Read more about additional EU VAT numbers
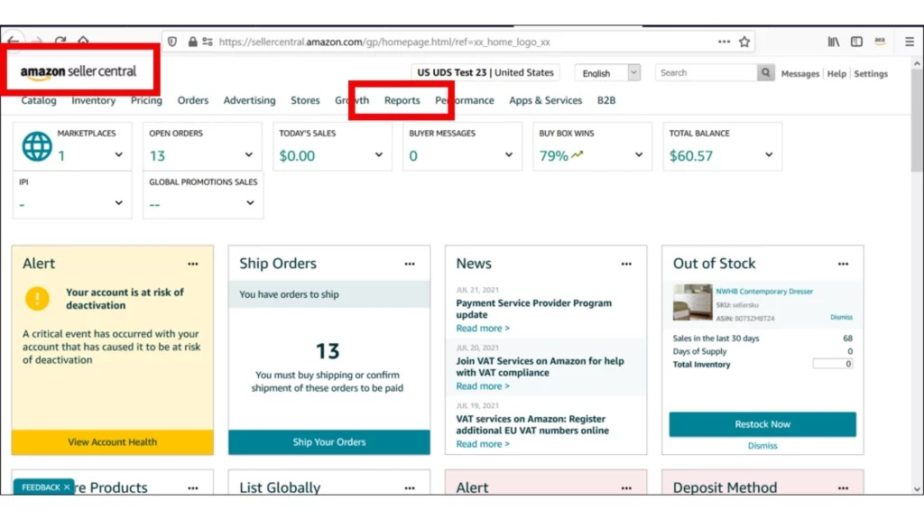The height and width of the screenshot is (520, 924). pyautogui.click(x=483, y=444)
